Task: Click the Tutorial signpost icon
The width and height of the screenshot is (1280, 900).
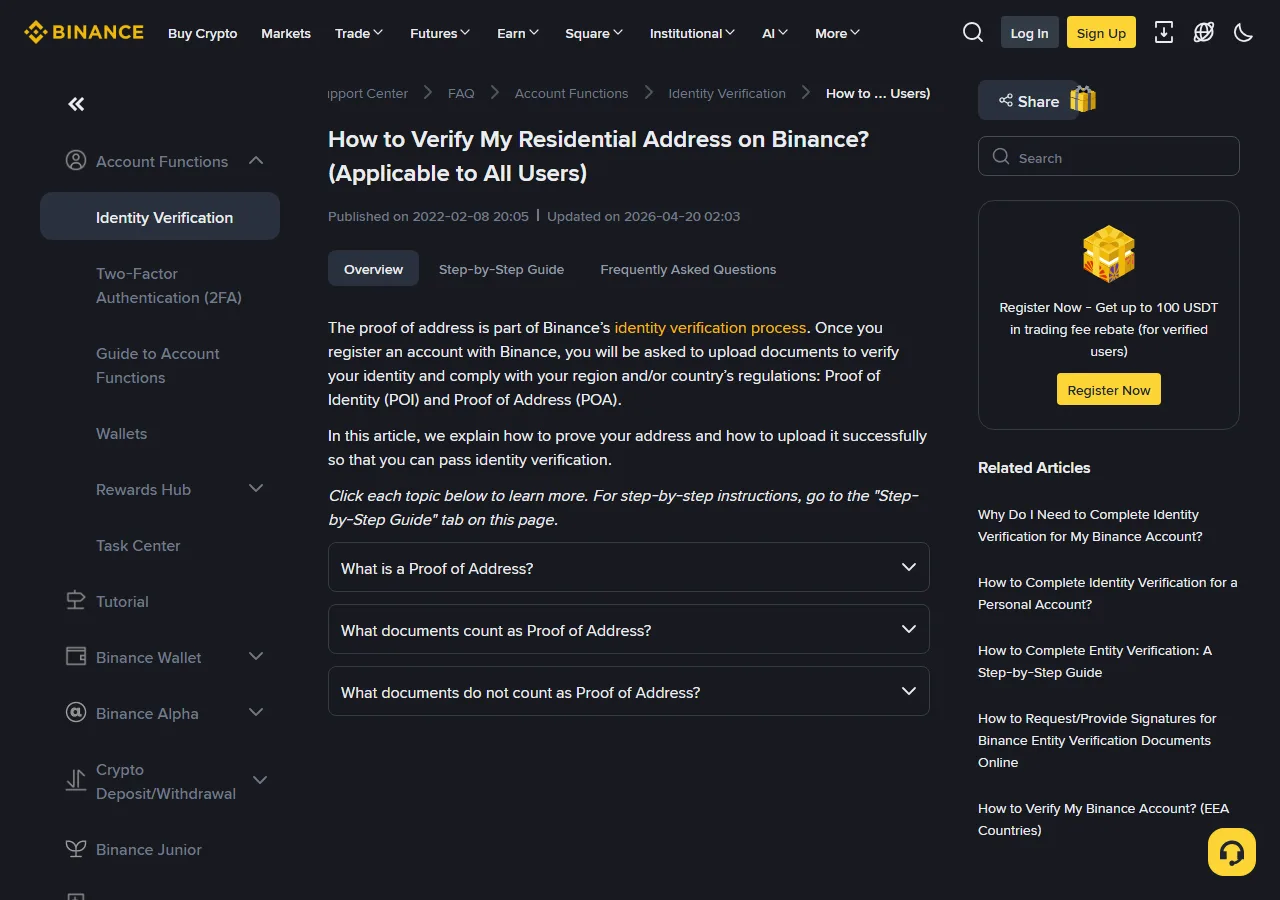Action: [x=76, y=600]
